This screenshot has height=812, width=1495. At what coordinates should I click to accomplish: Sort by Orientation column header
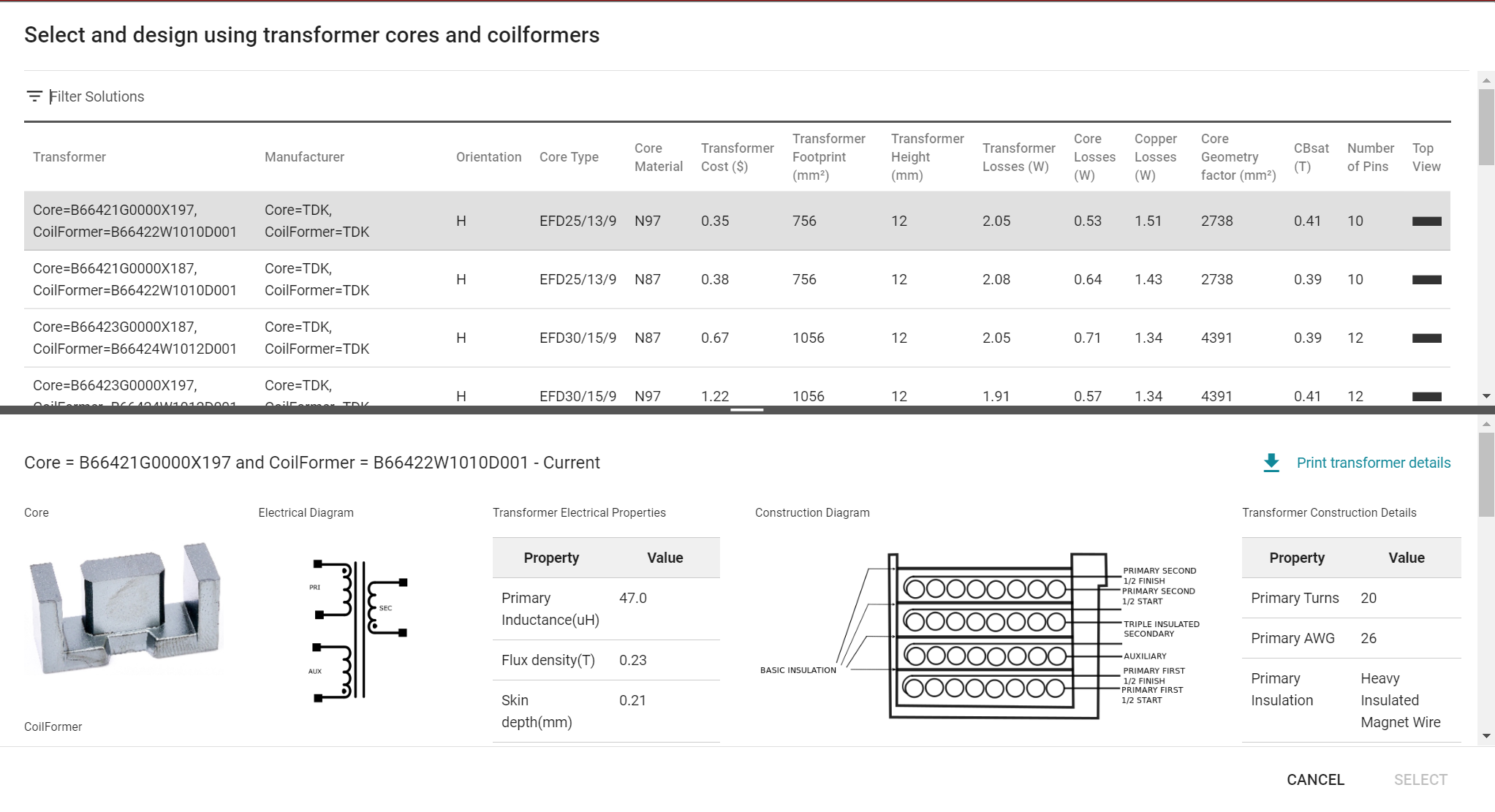[x=488, y=157]
